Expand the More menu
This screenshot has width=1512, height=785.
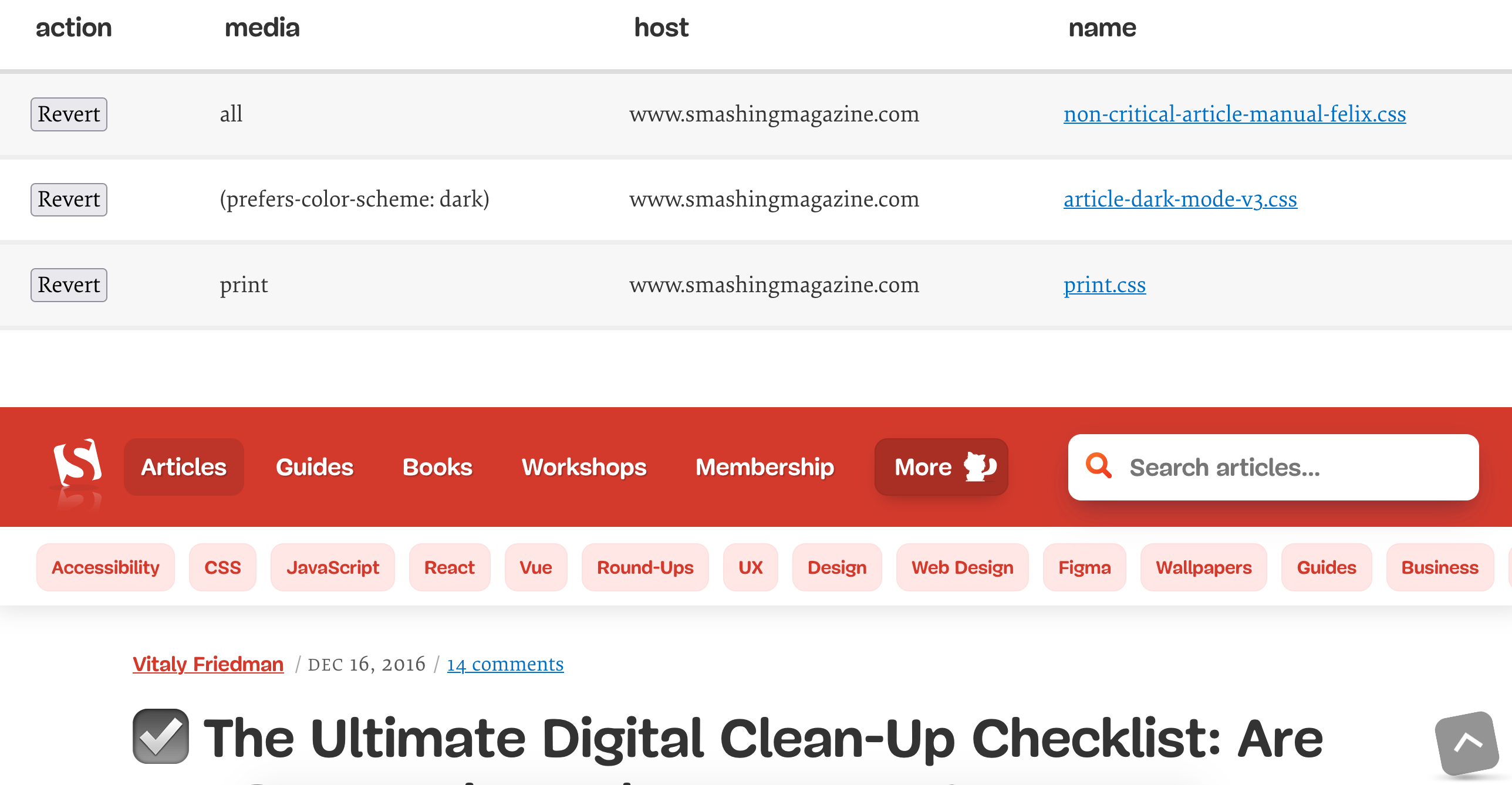tap(941, 467)
